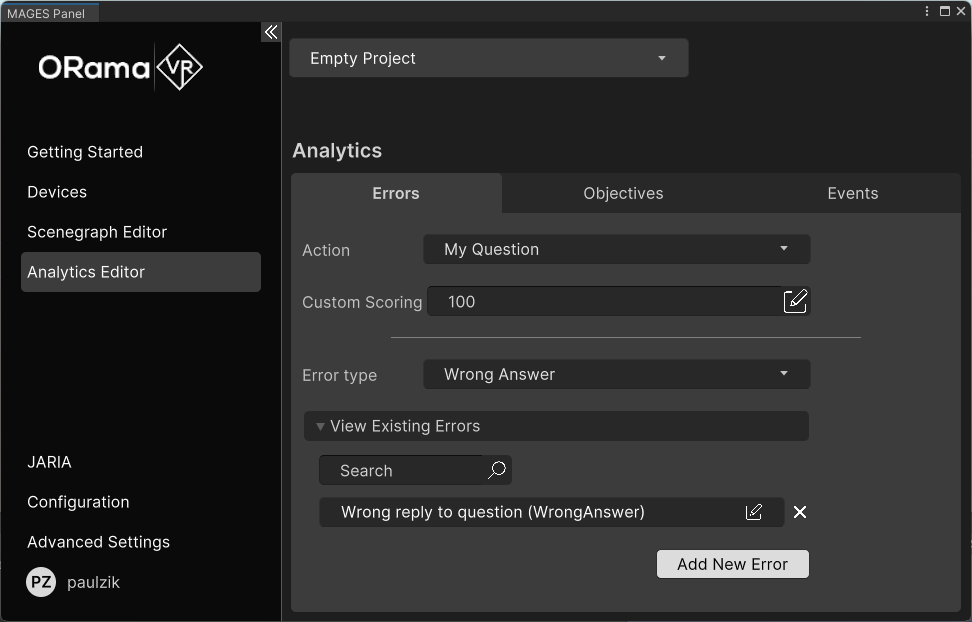Remove the WrongAnswer error with the X icon
This screenshot has width=972, height=622.
pos(799,512)
